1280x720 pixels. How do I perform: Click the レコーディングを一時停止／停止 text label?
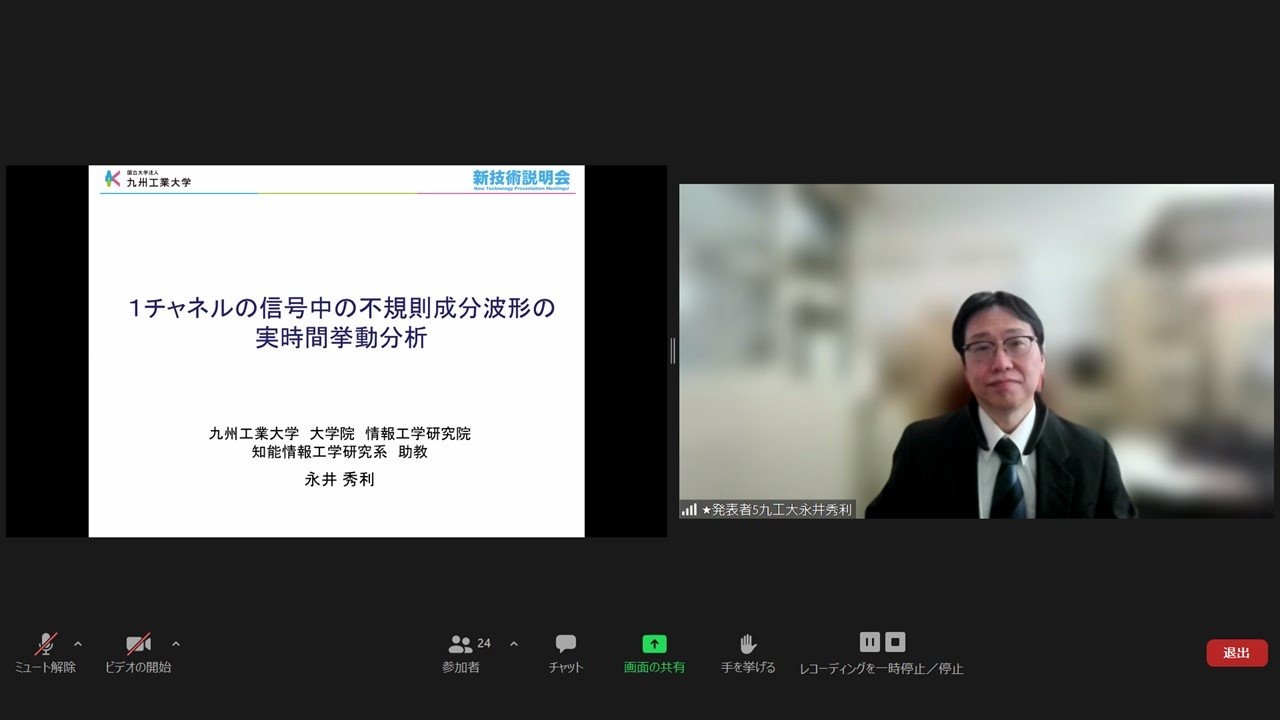881,669
